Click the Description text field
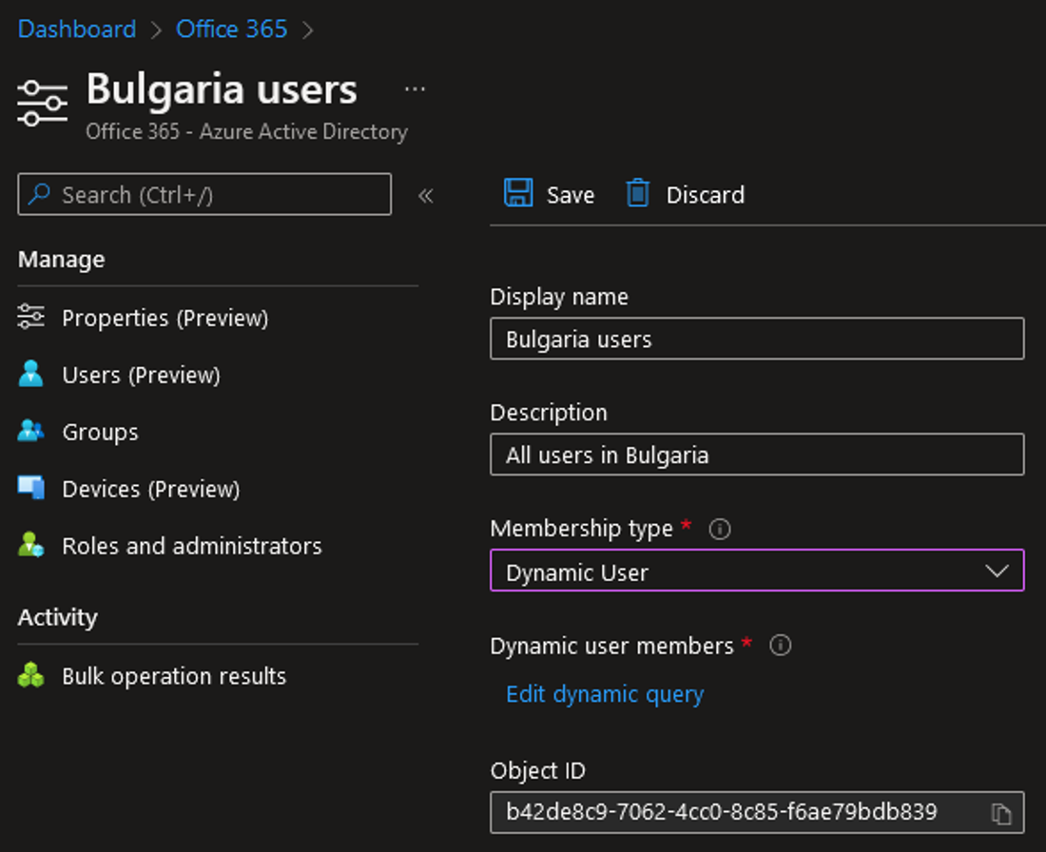This screenshot has height=852, width=1046. [x=756, y=454]
